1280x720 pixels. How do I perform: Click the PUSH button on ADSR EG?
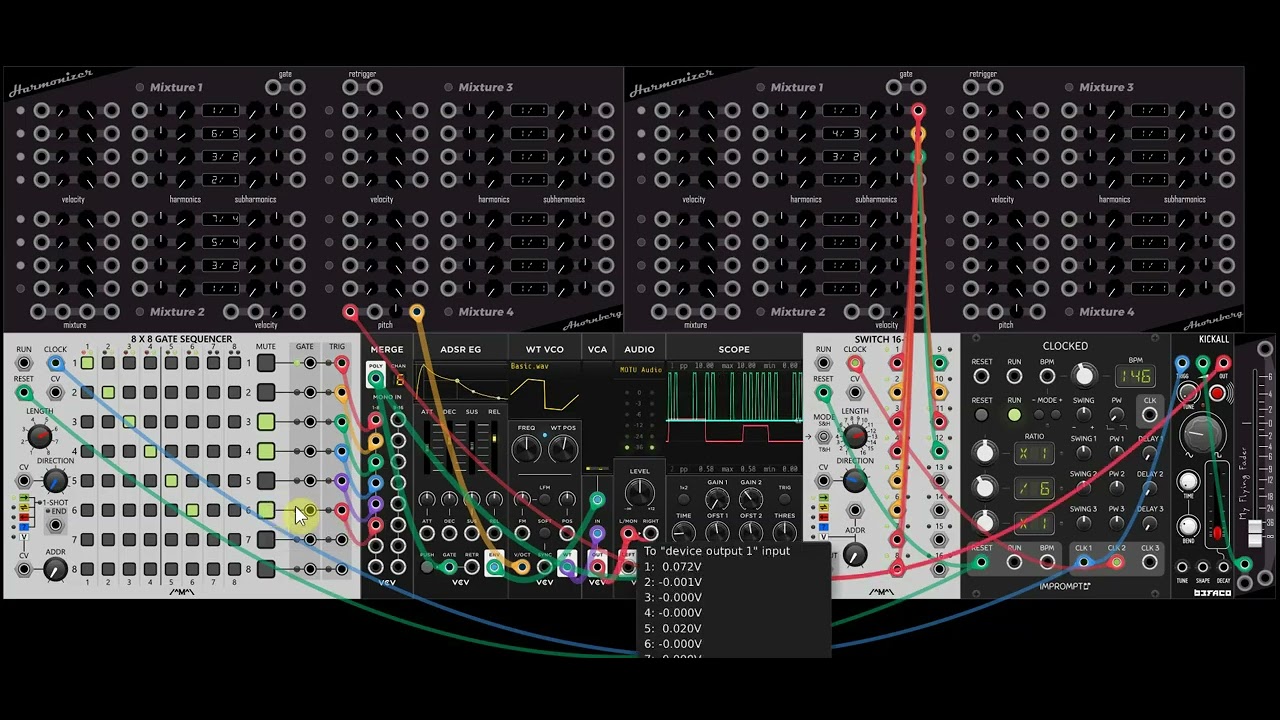click(427, 567)
